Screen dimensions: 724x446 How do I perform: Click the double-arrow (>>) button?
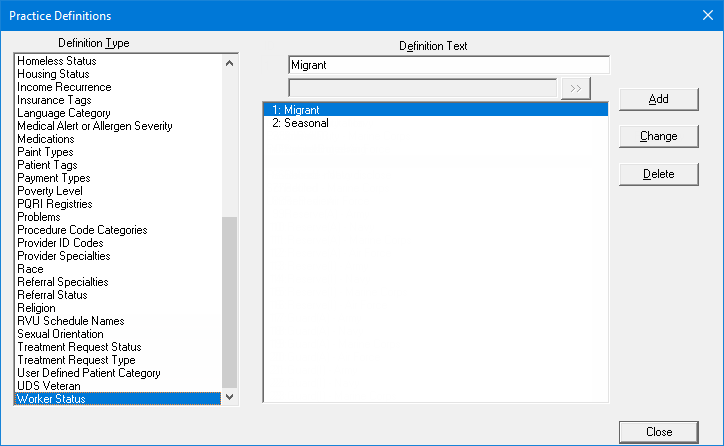click(x=575, y=88)
